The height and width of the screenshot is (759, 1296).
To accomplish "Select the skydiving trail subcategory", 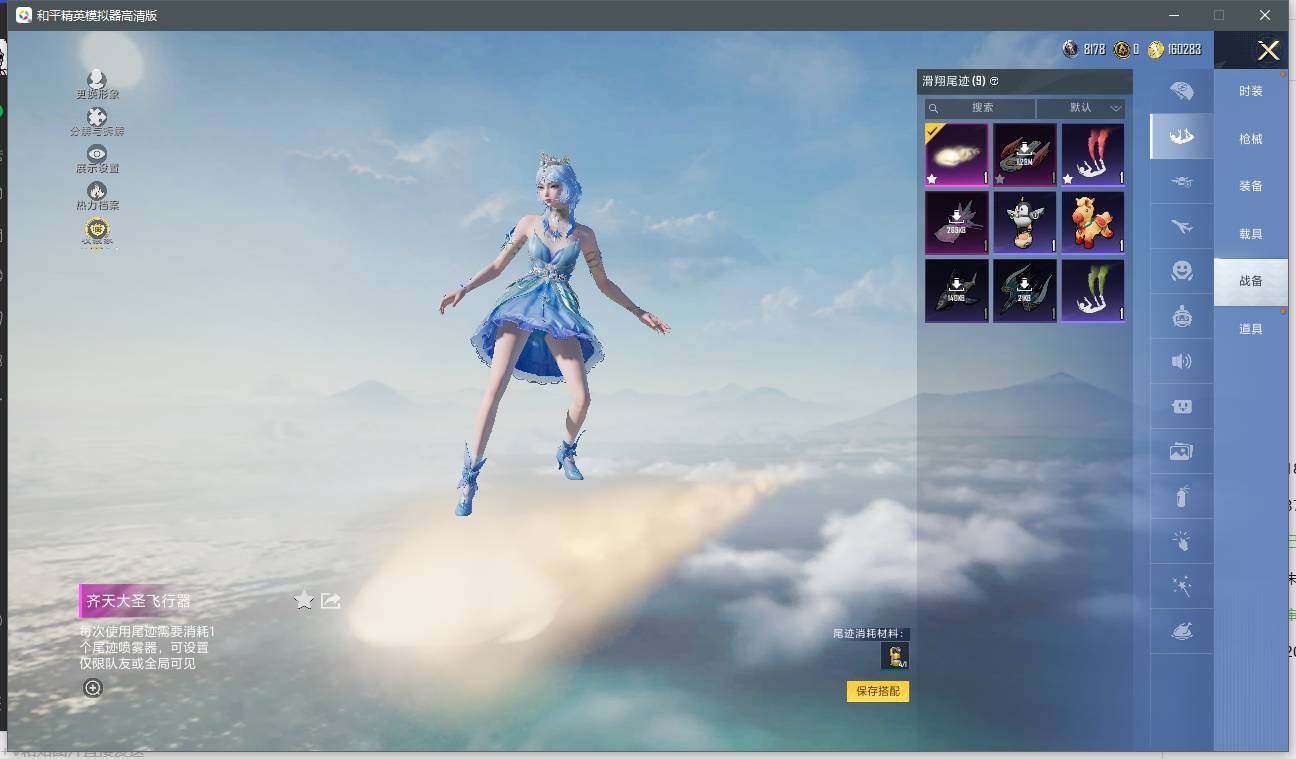I will point(1181,136).
